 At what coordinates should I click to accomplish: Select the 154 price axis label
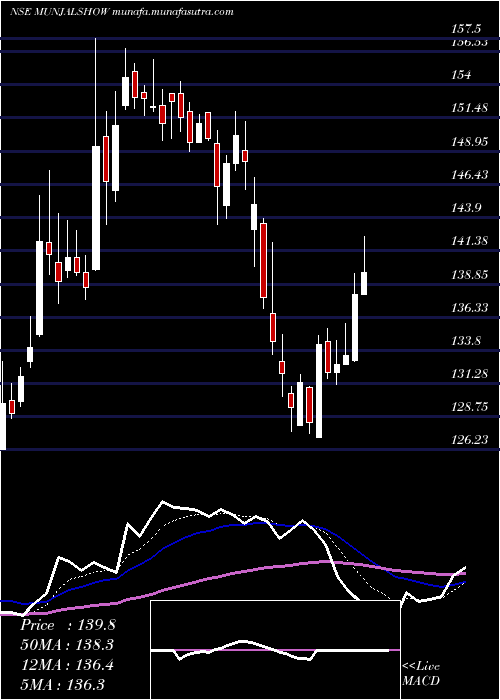[x=462, y=75]
